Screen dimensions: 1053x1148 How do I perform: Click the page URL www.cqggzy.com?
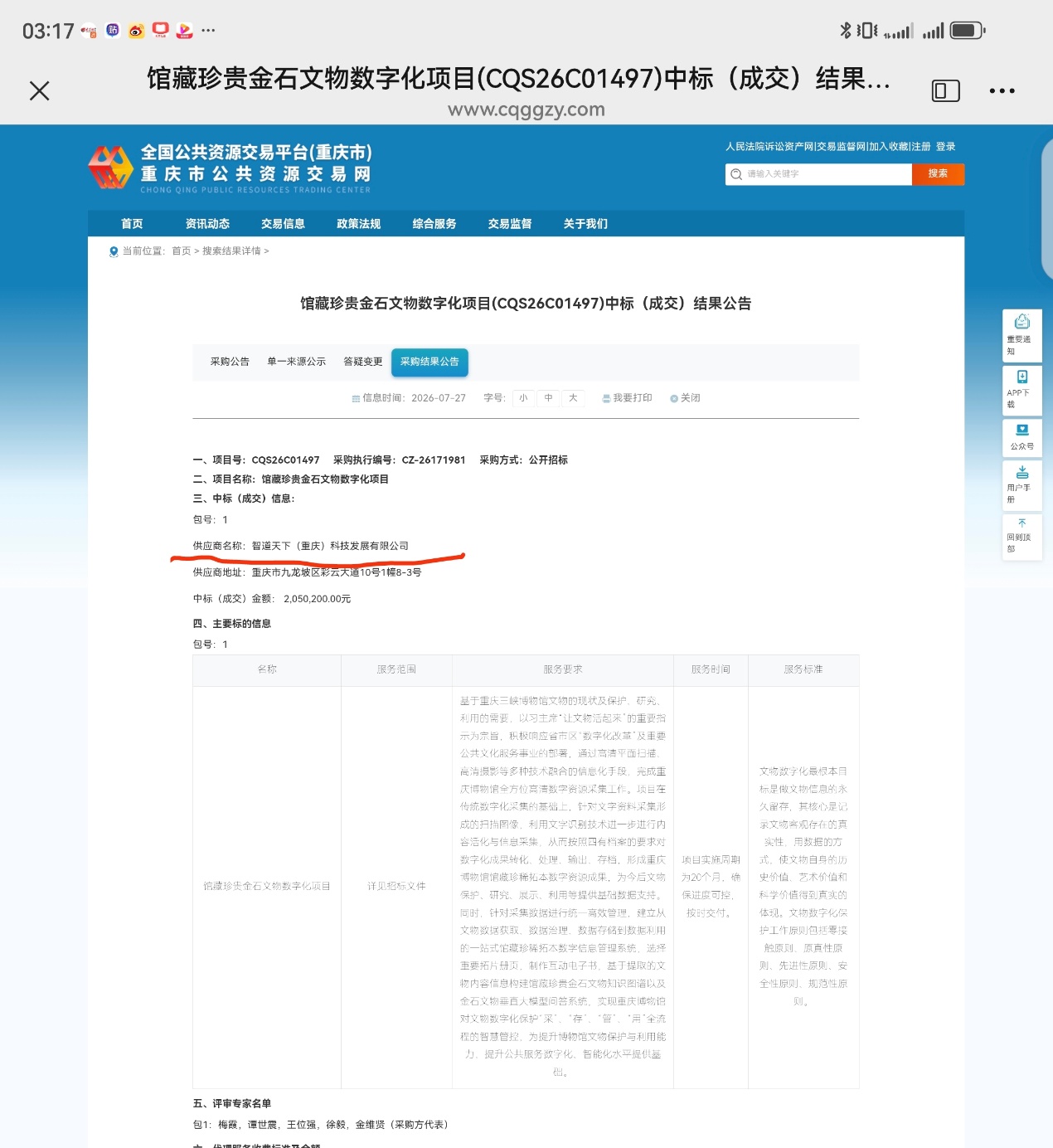526,109
